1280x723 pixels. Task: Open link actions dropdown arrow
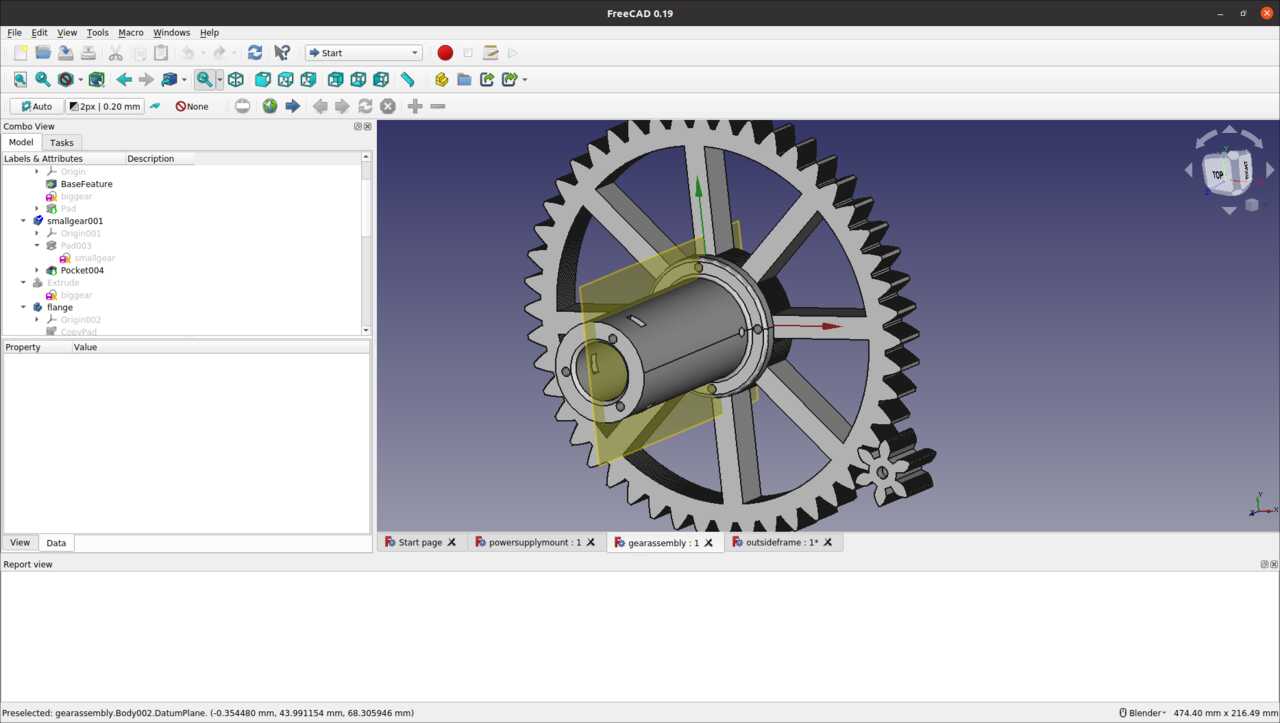coord(525,80)
